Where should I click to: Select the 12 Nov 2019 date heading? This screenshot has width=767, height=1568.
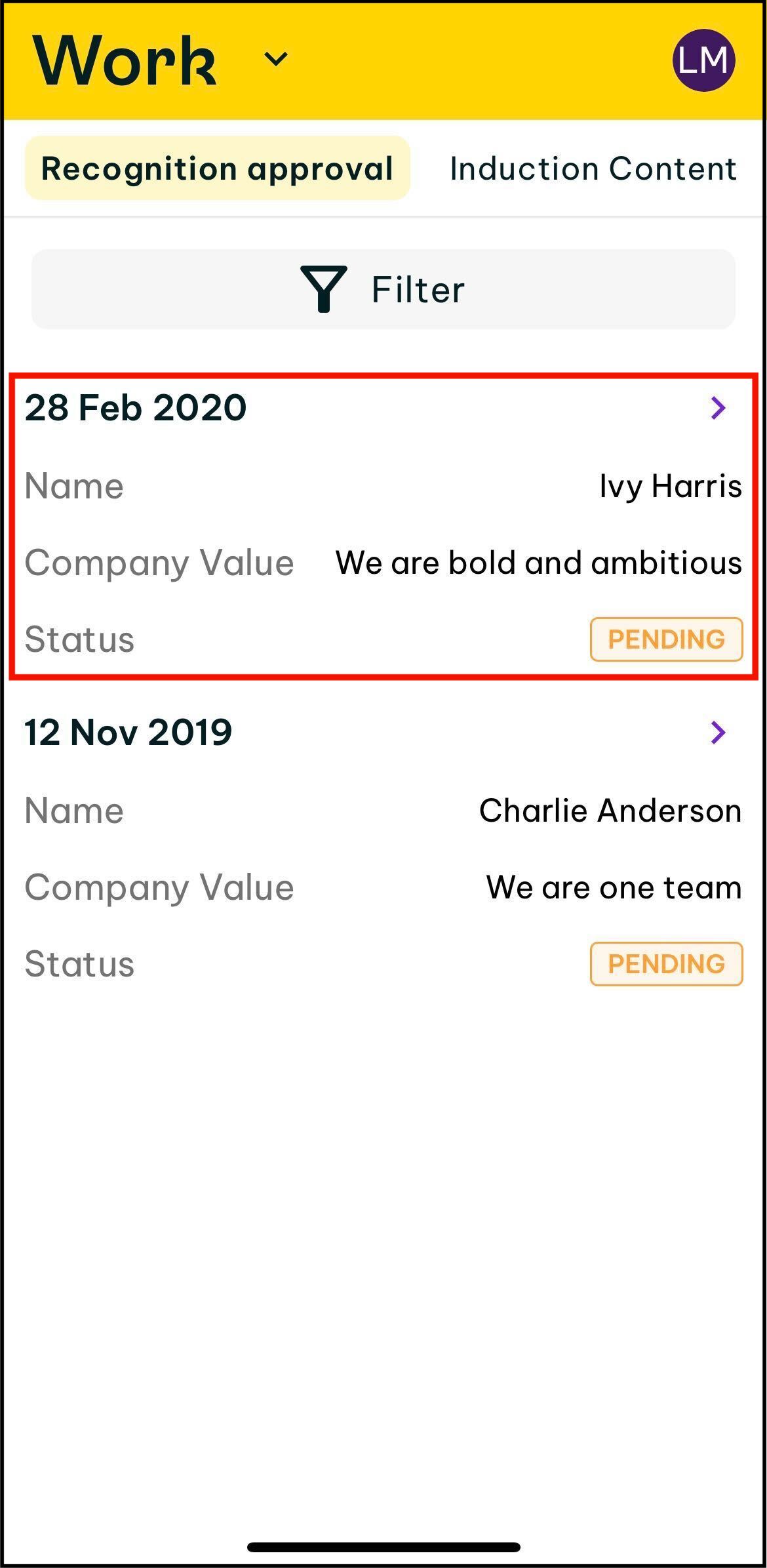128,733
